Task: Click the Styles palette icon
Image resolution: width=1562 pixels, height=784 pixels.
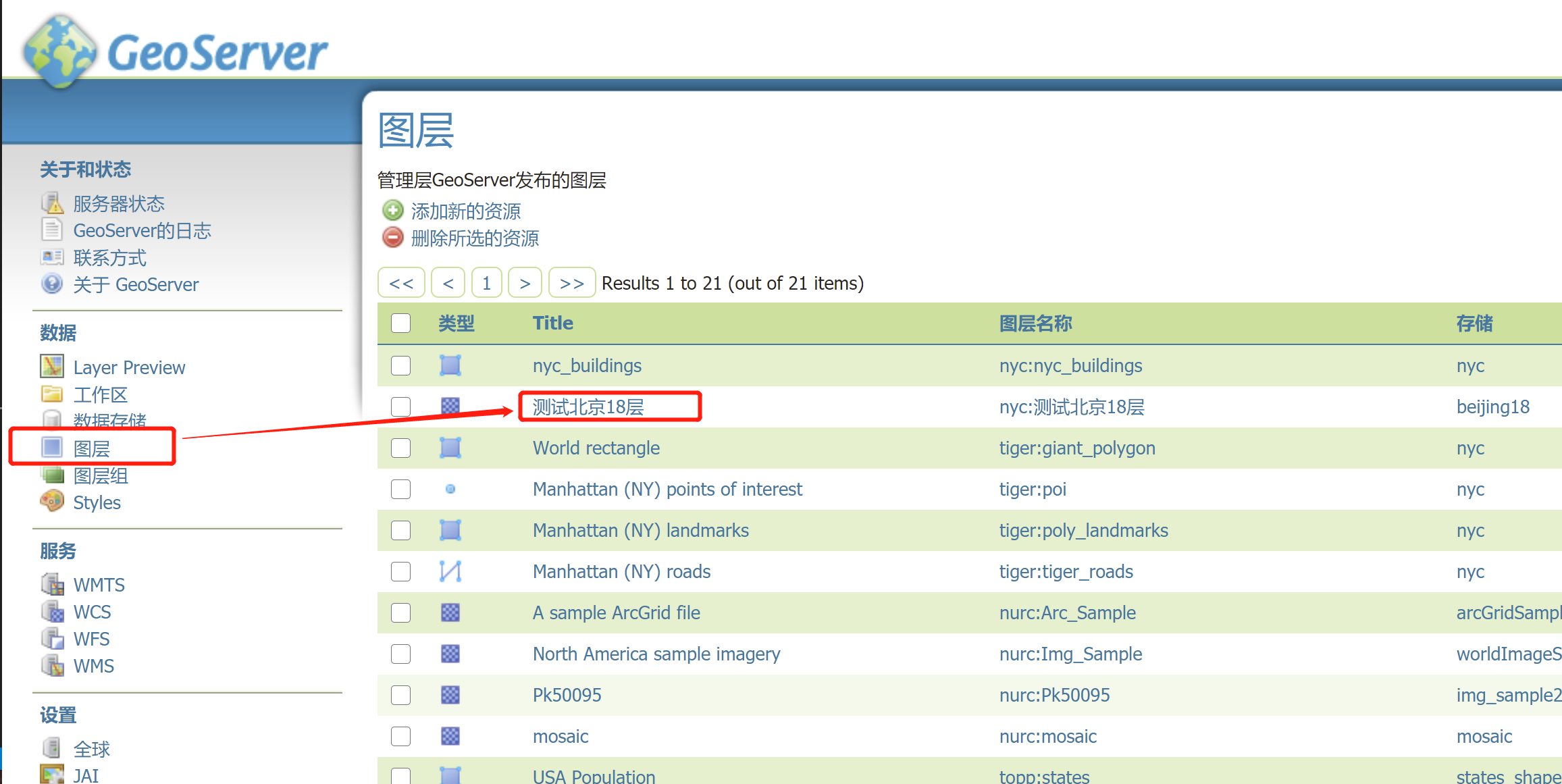Action: (x=52, y=502)
